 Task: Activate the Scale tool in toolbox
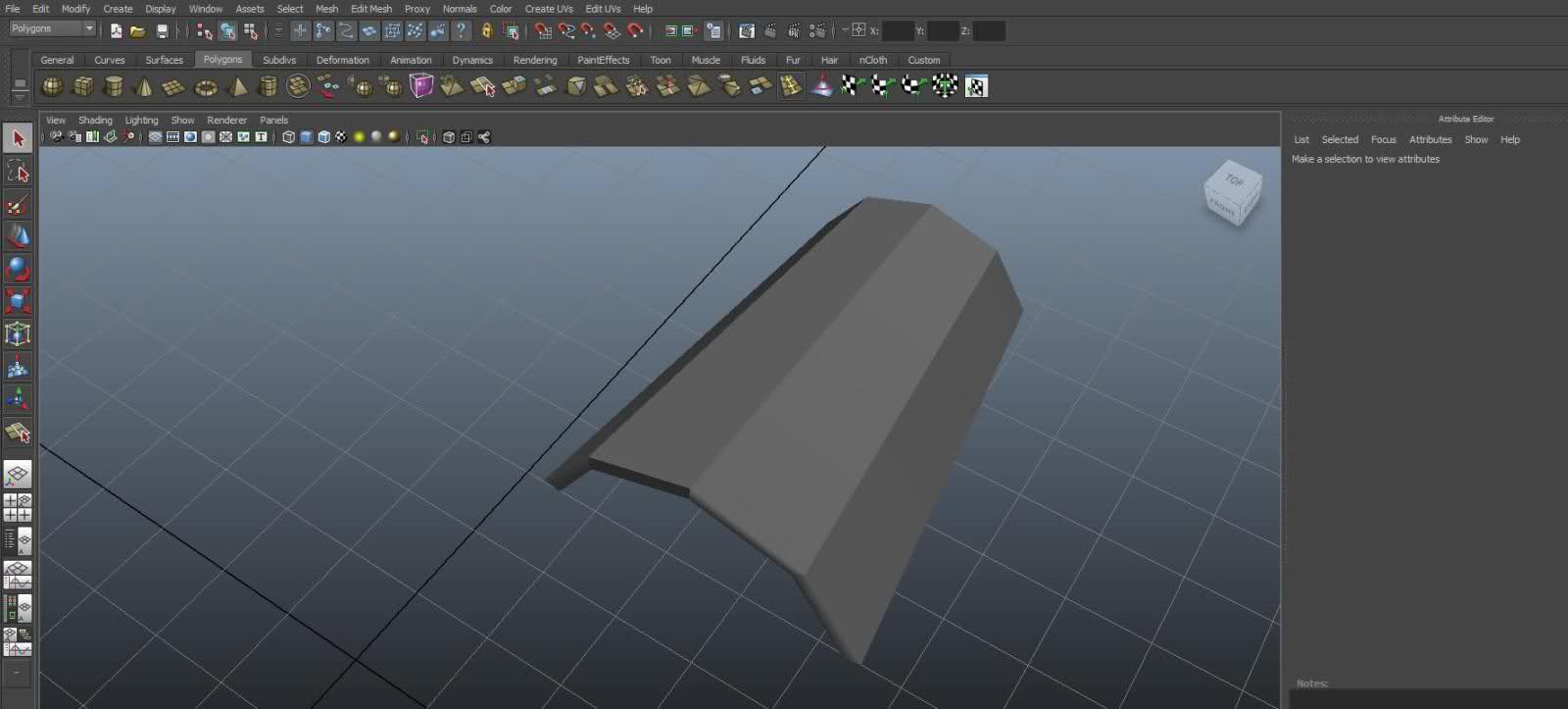click(18, 301)
